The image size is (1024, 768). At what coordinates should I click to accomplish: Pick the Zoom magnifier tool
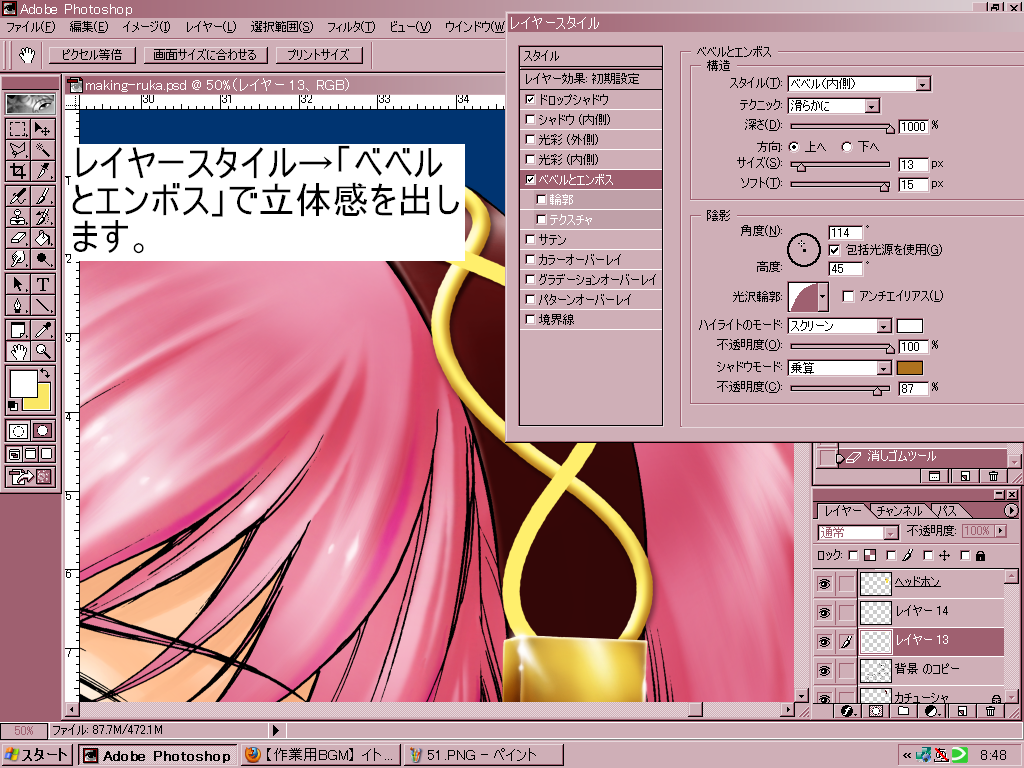pyautogui.click(x=43, y=351)
